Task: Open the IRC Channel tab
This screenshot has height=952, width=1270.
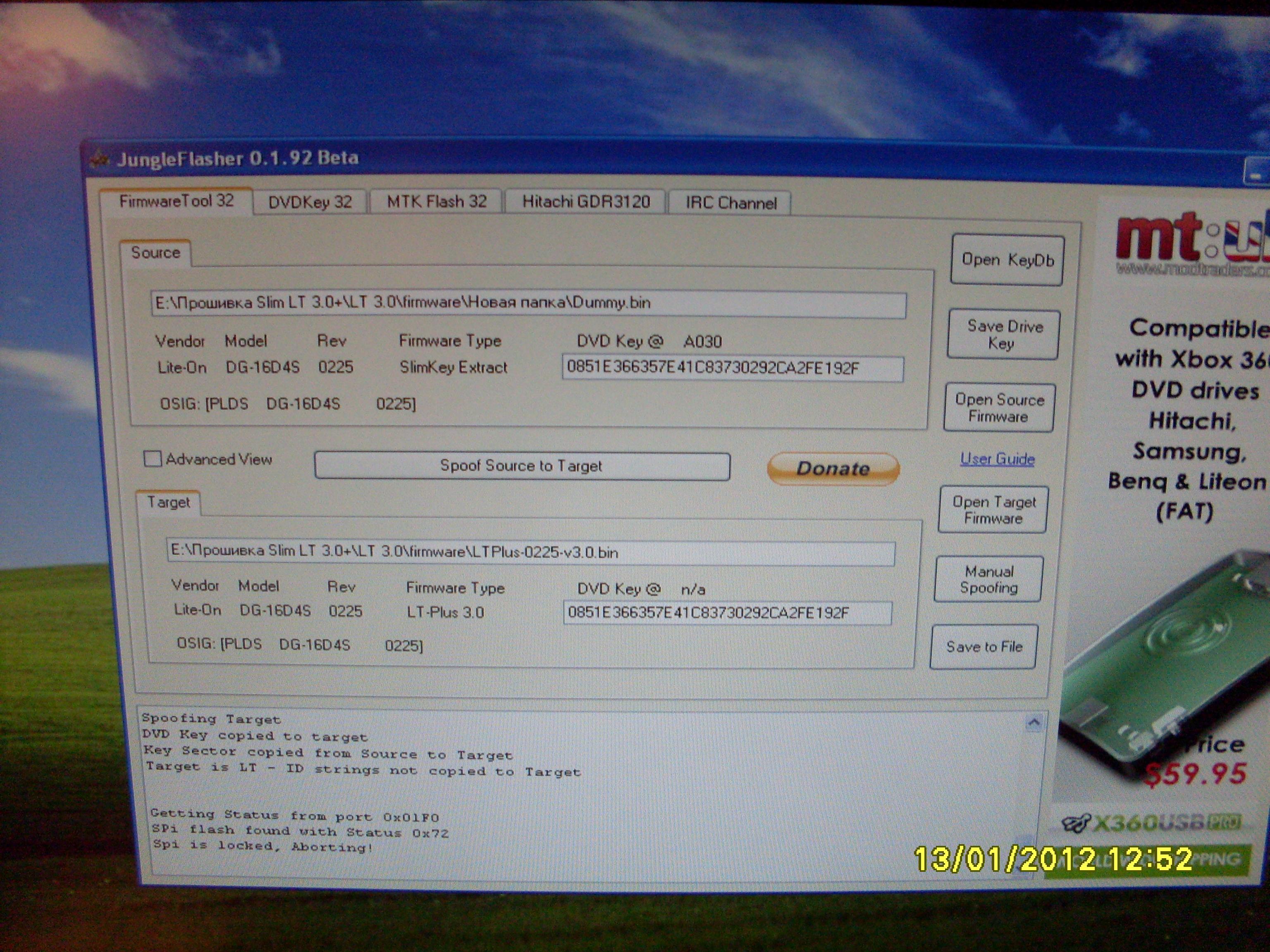Action: click(x=730, y=203)
